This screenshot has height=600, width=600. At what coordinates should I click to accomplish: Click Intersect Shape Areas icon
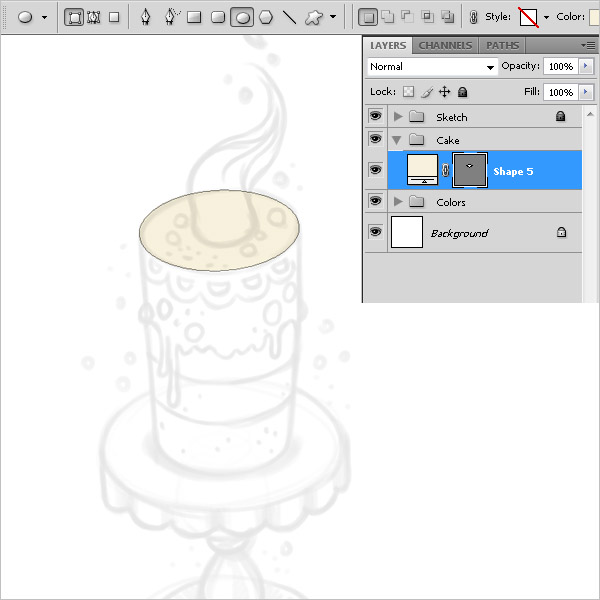(x=427, y=17)
